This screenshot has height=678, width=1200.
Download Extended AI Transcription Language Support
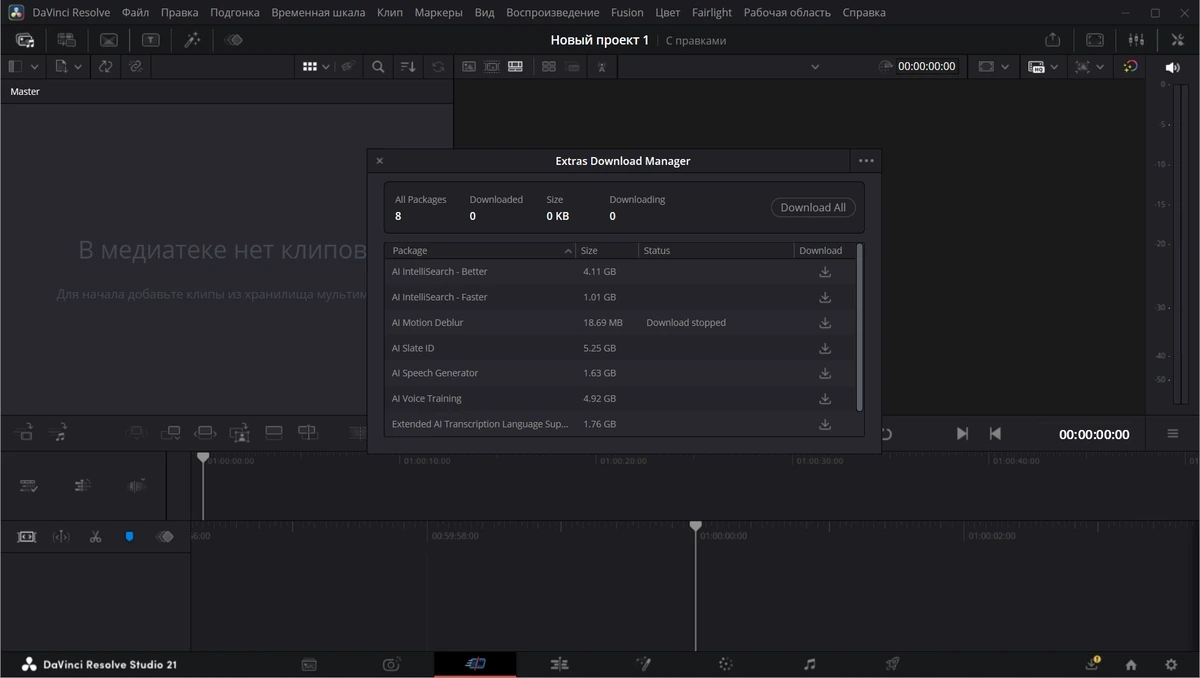pos(825,424)
